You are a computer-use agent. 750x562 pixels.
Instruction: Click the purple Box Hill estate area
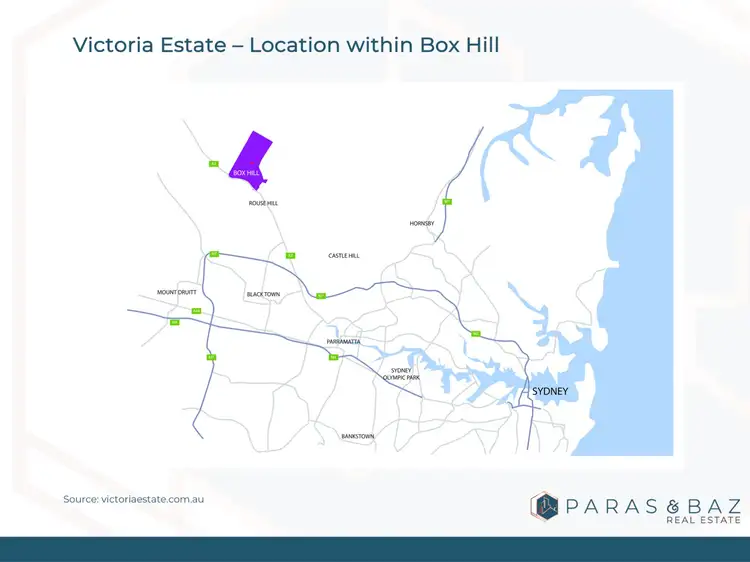point(251,158)
